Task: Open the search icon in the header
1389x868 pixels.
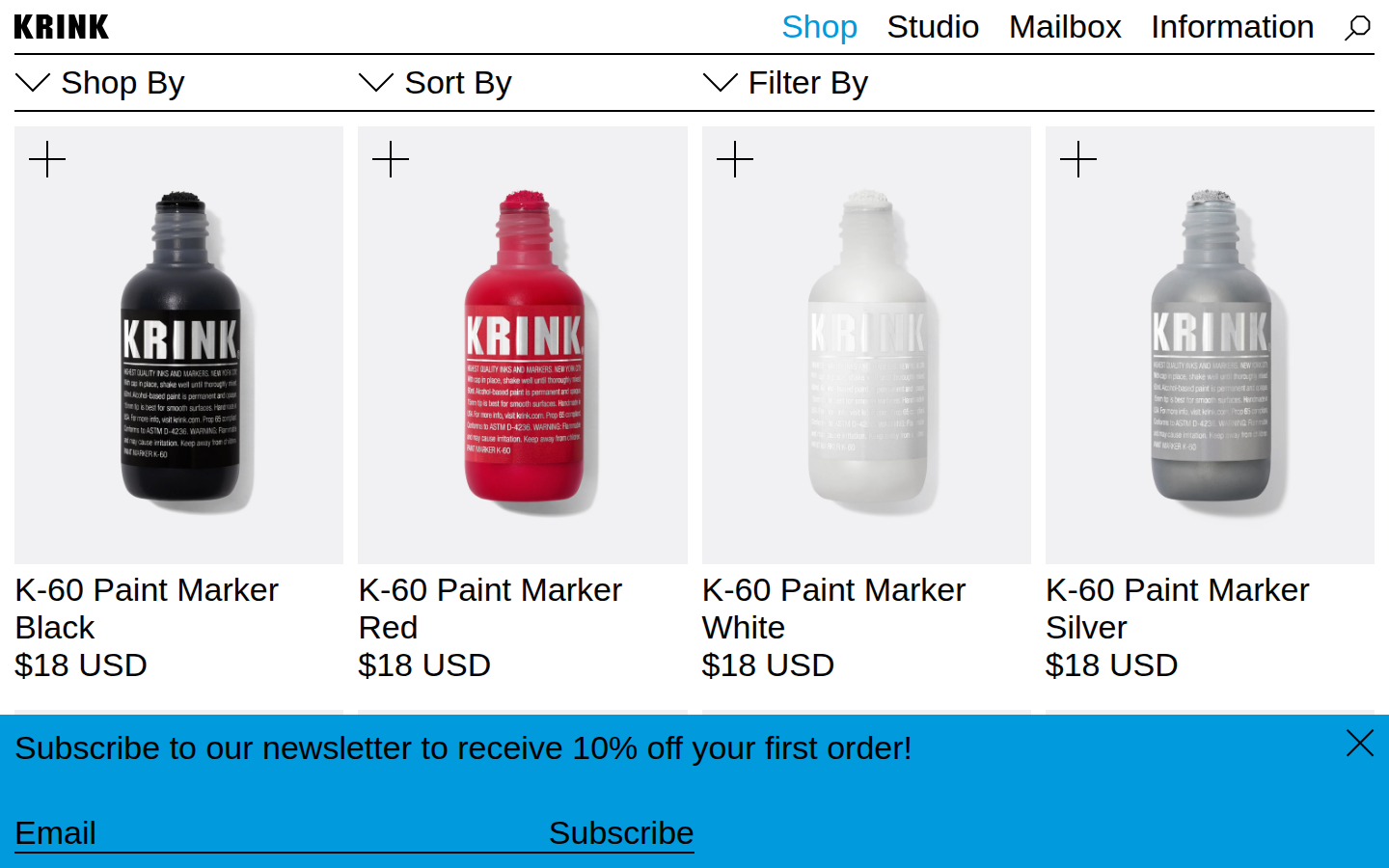Action: (x=1357, y=27)
